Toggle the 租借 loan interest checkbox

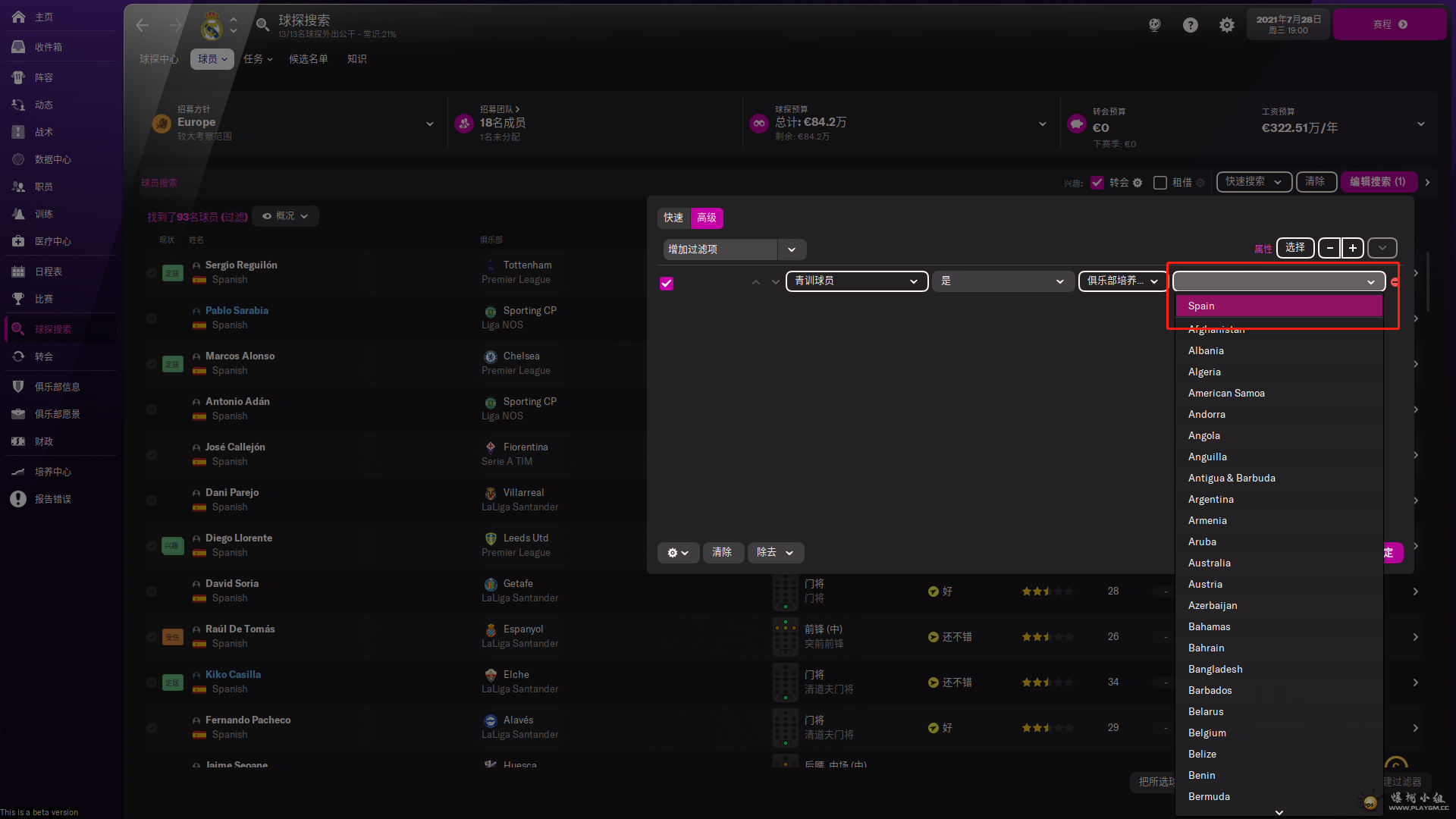point(1159,183)
